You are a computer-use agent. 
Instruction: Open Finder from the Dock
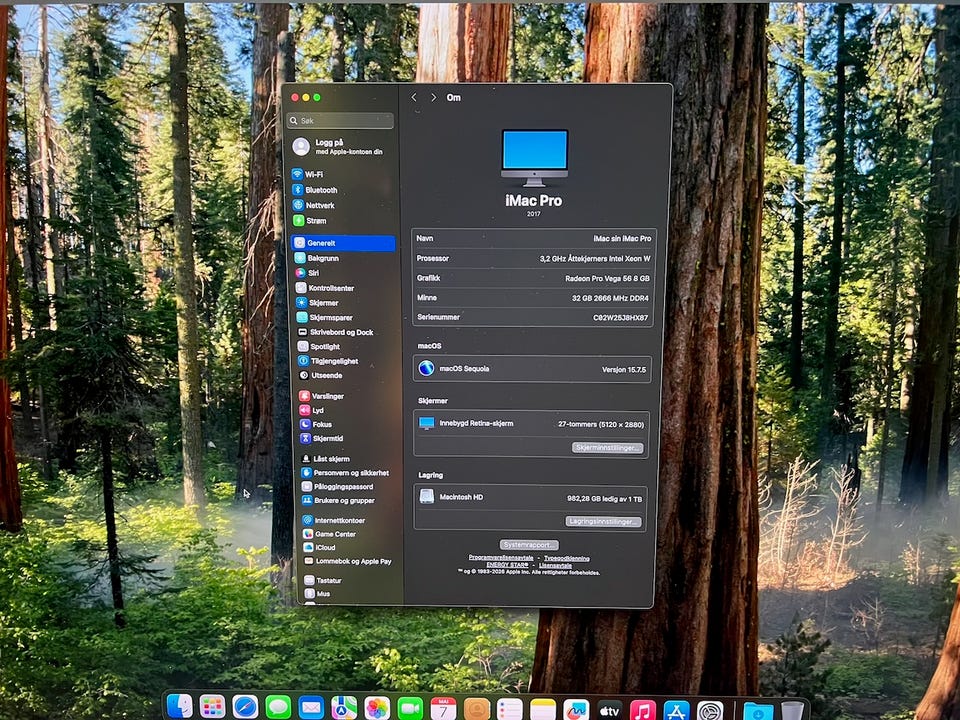pyautogui.click(x=179, y=707)
